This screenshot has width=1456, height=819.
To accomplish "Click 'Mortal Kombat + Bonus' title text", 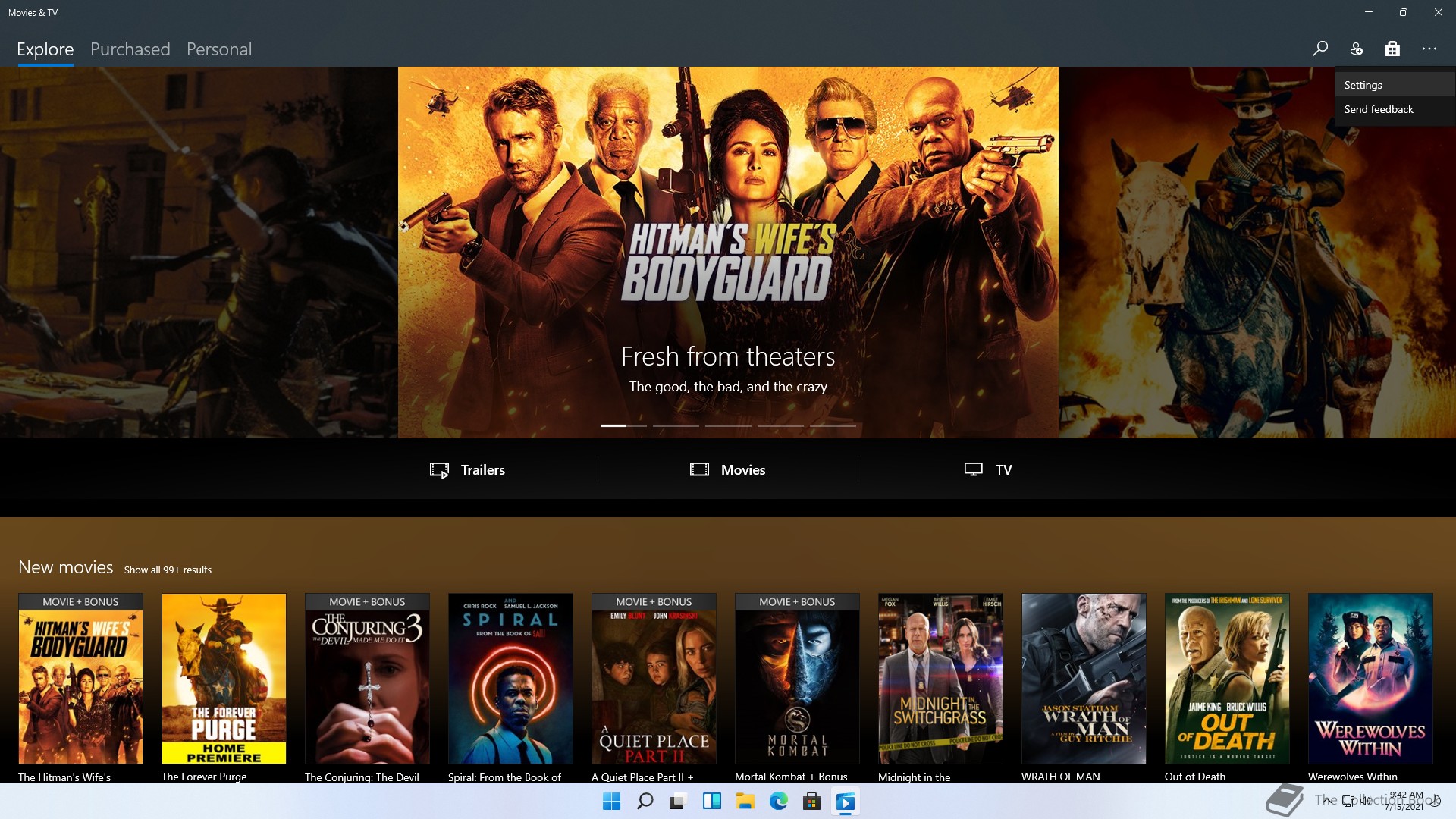I will coord(791,777).
